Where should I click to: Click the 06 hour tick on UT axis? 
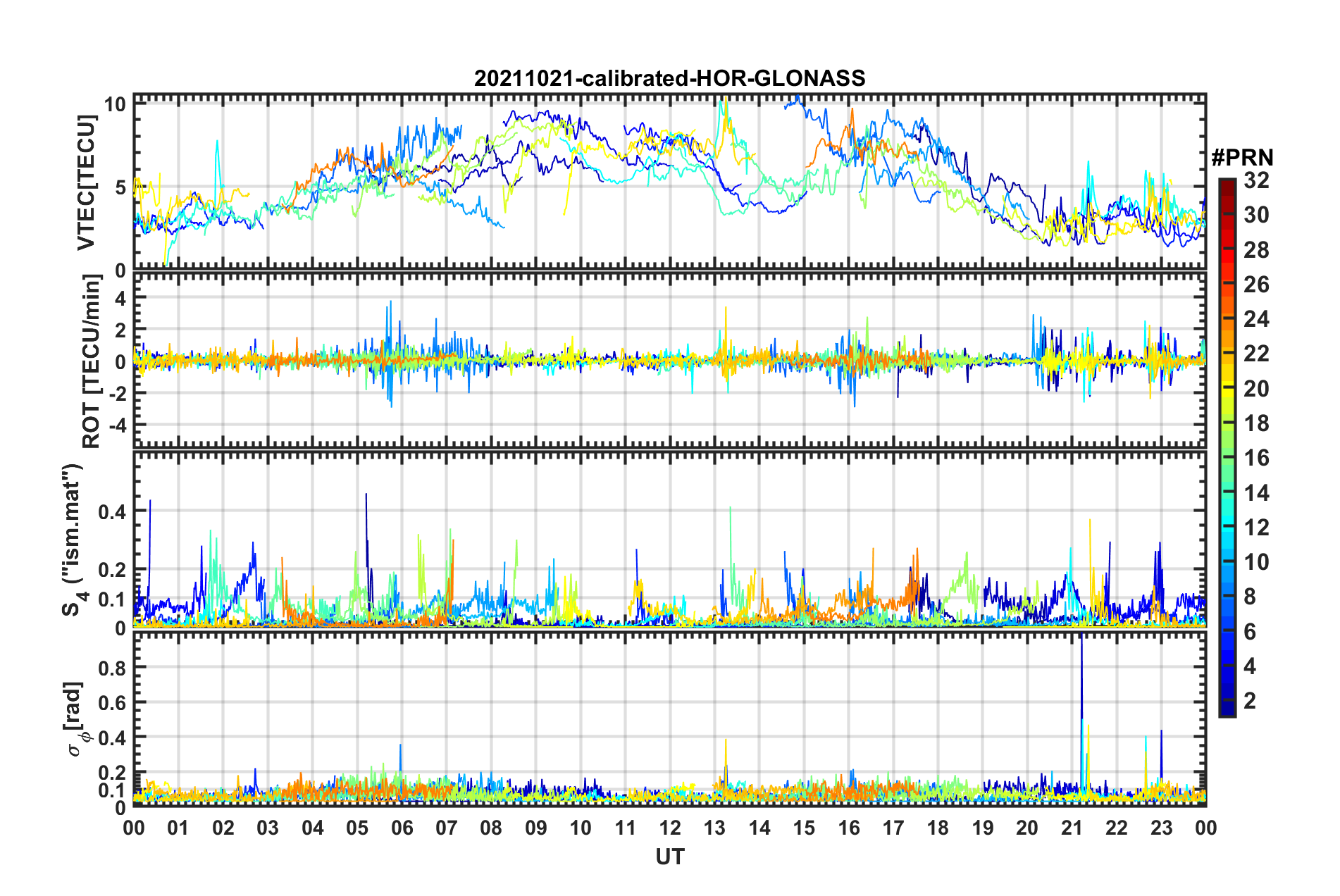[402, 827]
